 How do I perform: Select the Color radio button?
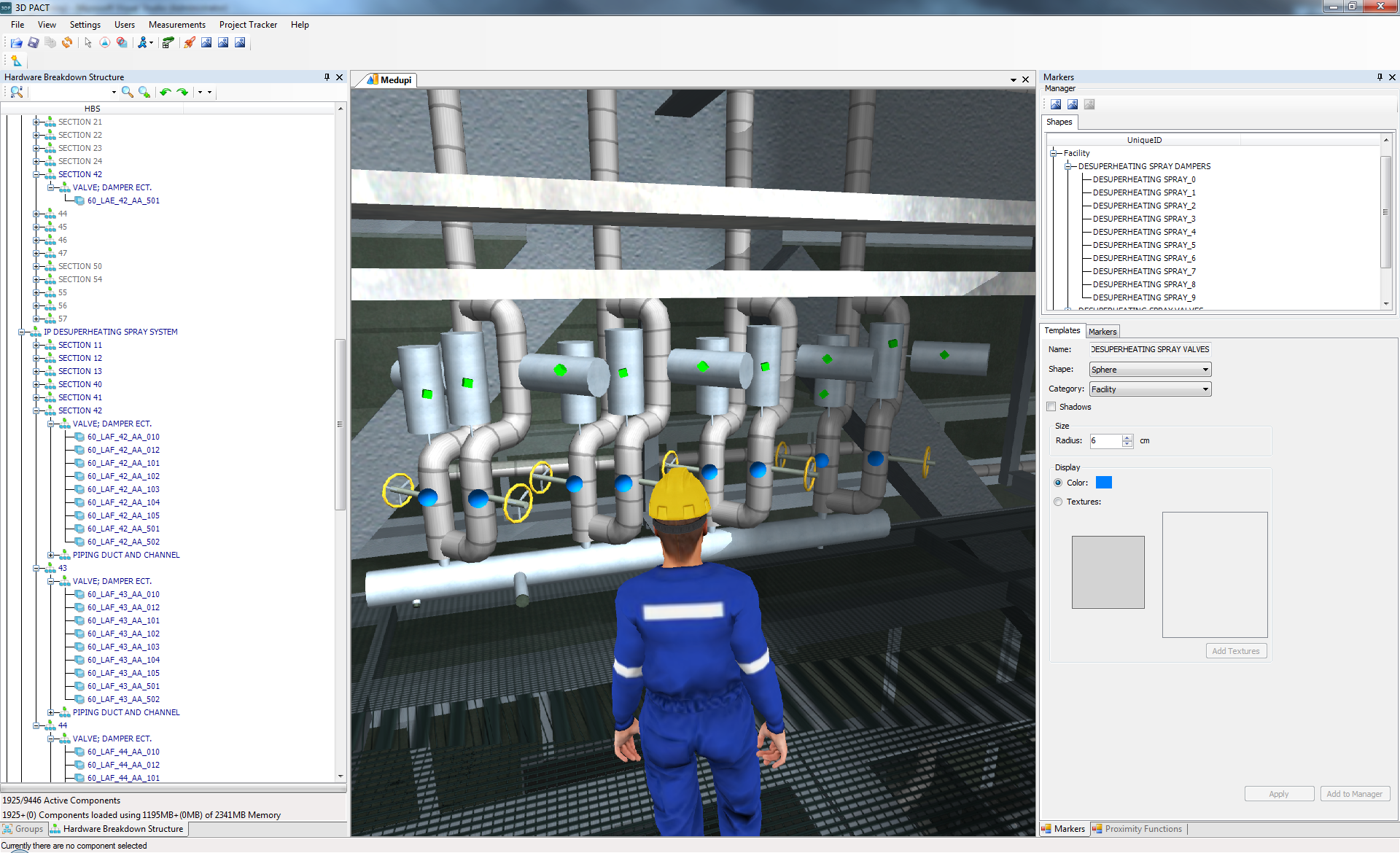[1058, 483]
